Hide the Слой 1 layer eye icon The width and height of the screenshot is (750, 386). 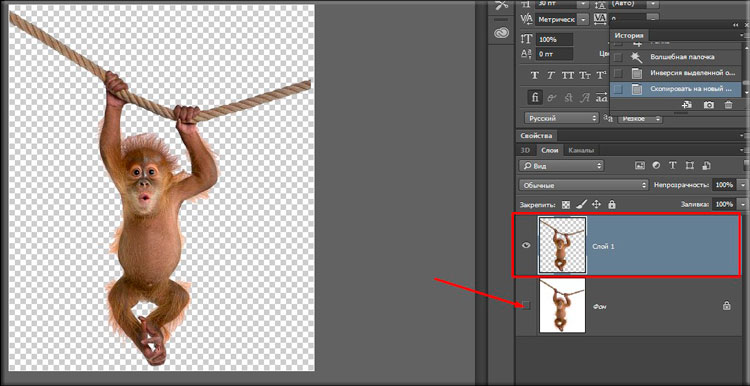coord(526,245)
